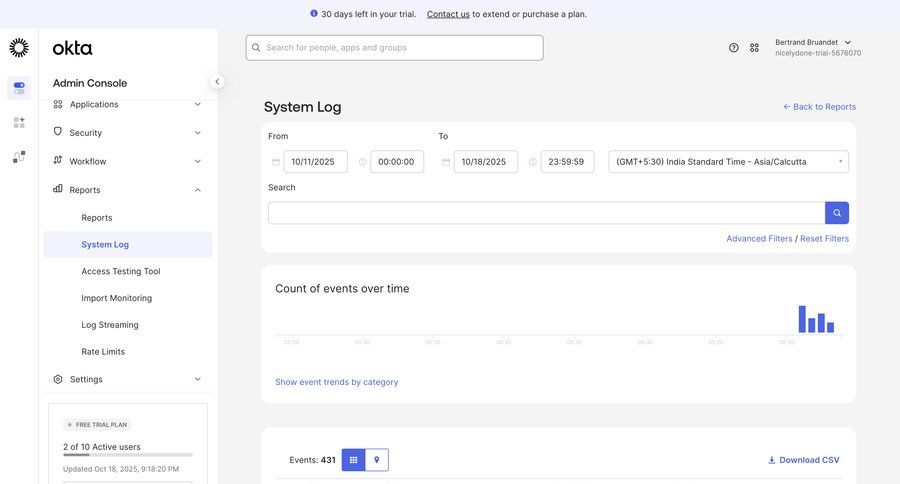Open Rate Limits page
This screenshot has height=484, width=900.
(103, 352)
